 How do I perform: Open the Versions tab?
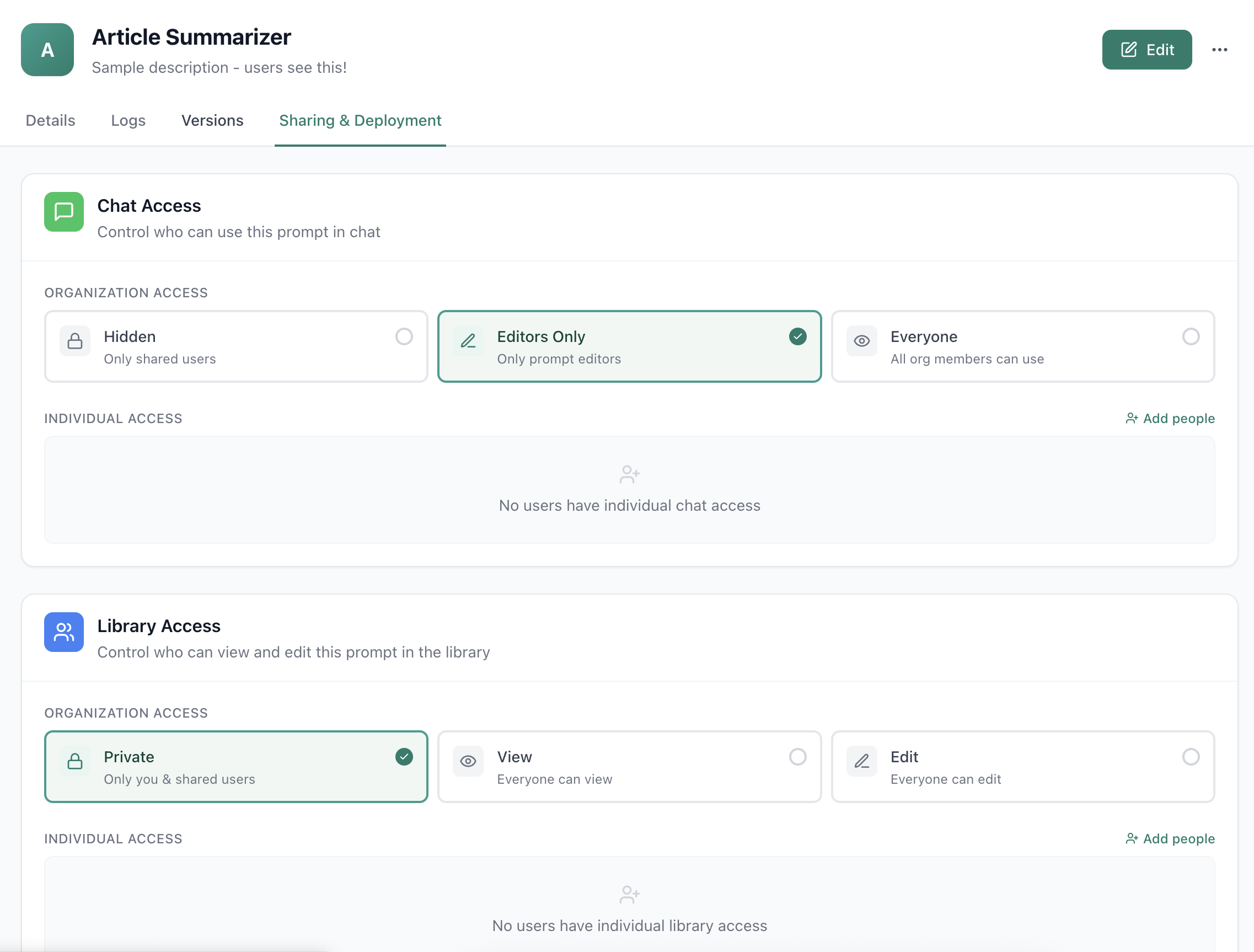tap(212, 120)
